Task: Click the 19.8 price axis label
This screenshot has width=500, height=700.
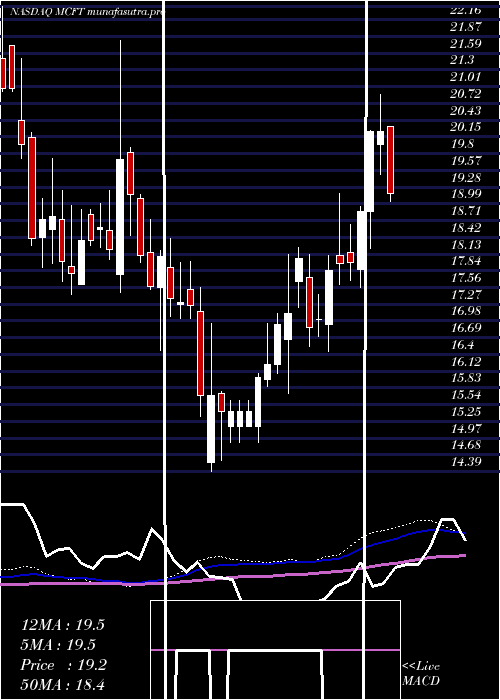Action: [x=462, y=144]
